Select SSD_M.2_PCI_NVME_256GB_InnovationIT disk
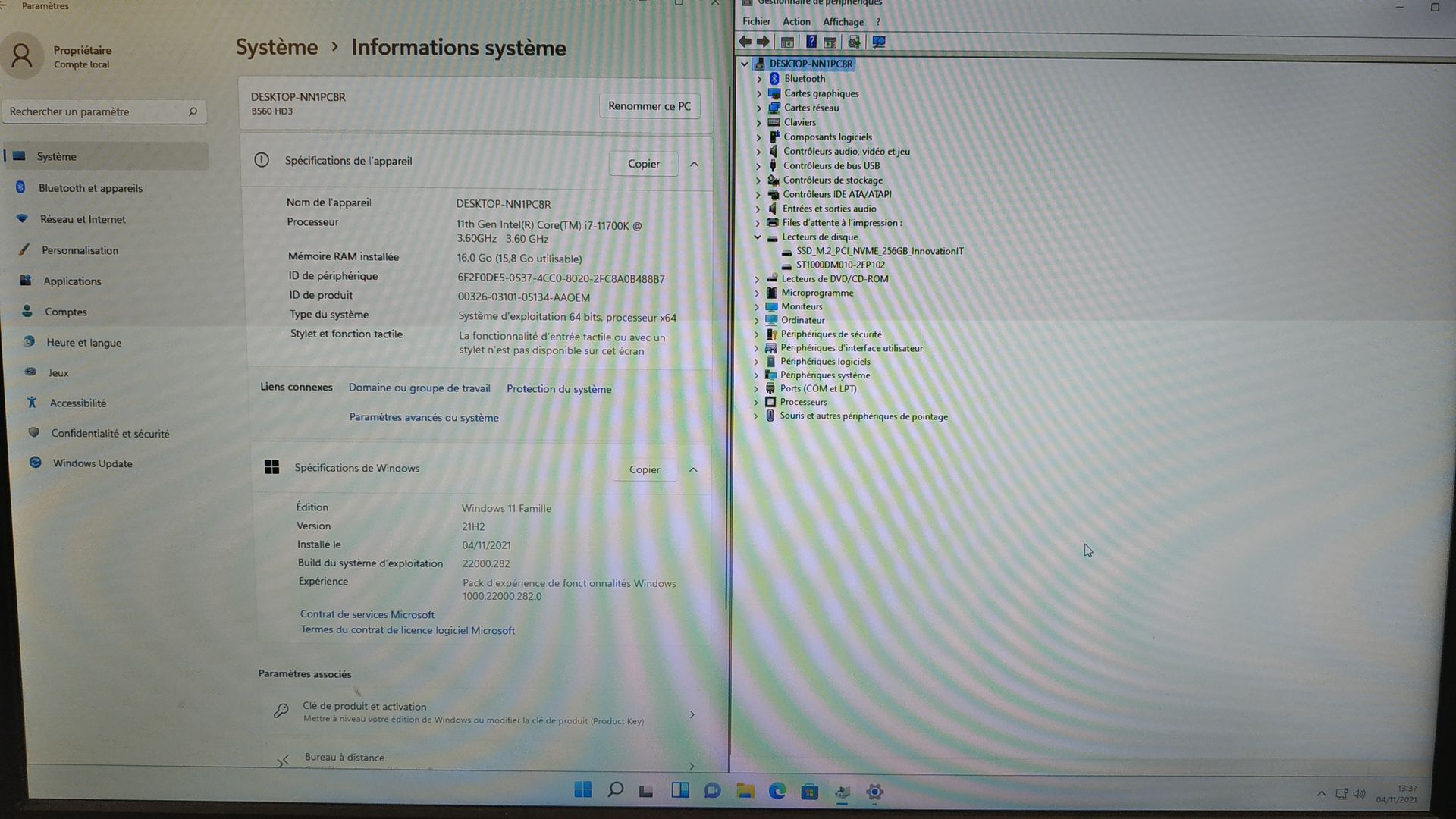 pos(880,251)
